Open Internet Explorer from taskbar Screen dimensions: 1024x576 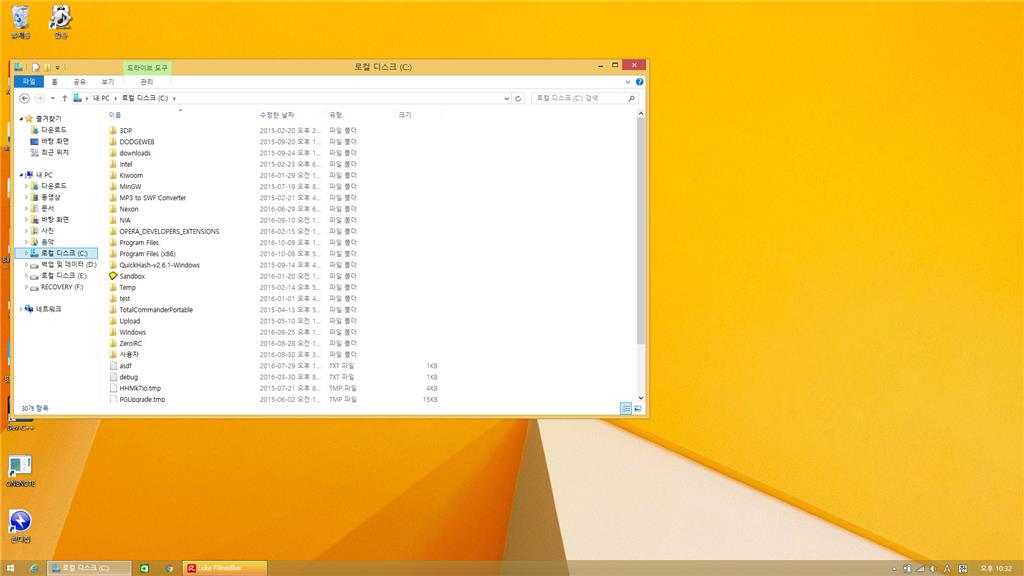34,568
